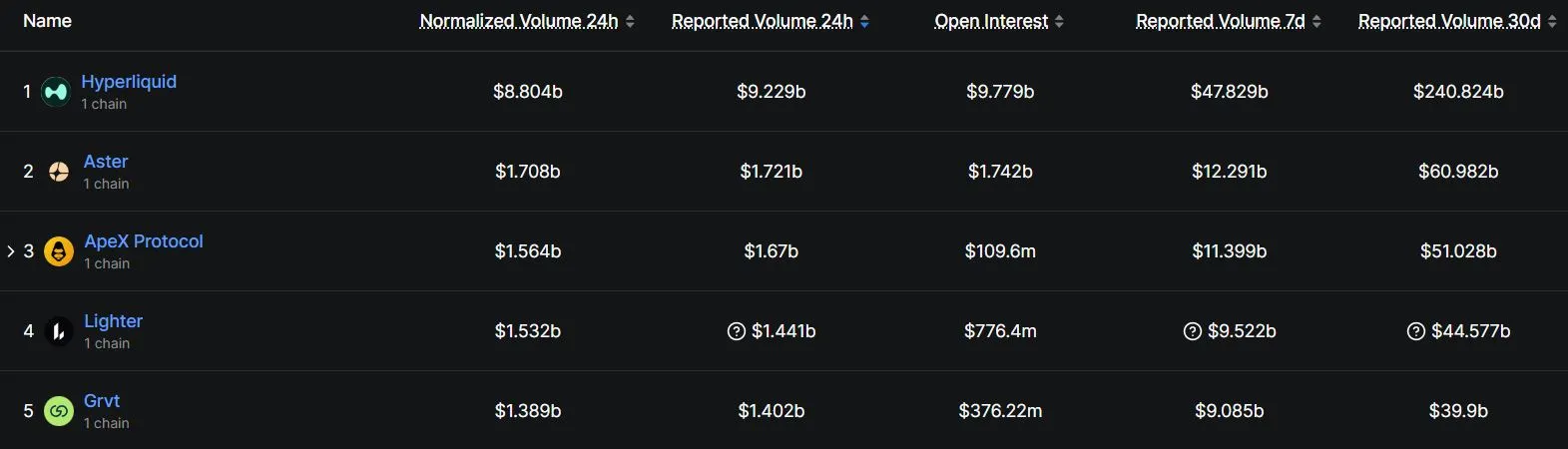Open the Hyperliquid protocol link
Screen dimensions: 1568x449
click(129, 82)
